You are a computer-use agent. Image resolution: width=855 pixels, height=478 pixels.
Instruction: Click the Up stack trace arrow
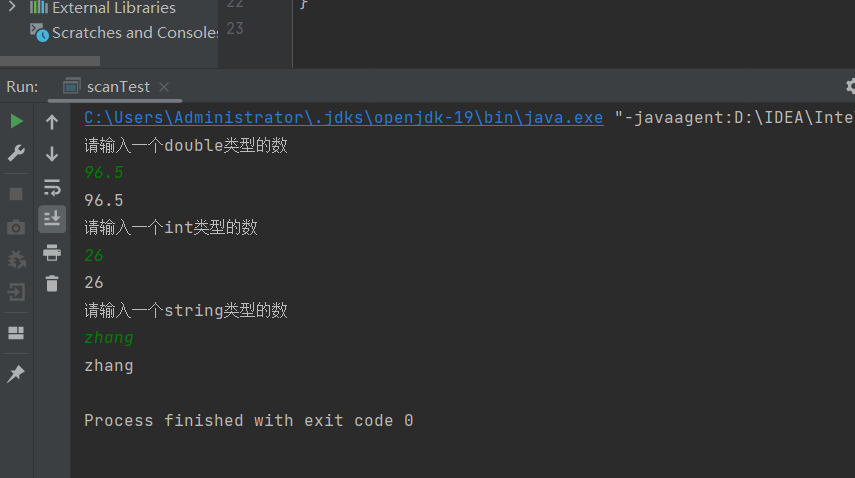pos(52,122)
